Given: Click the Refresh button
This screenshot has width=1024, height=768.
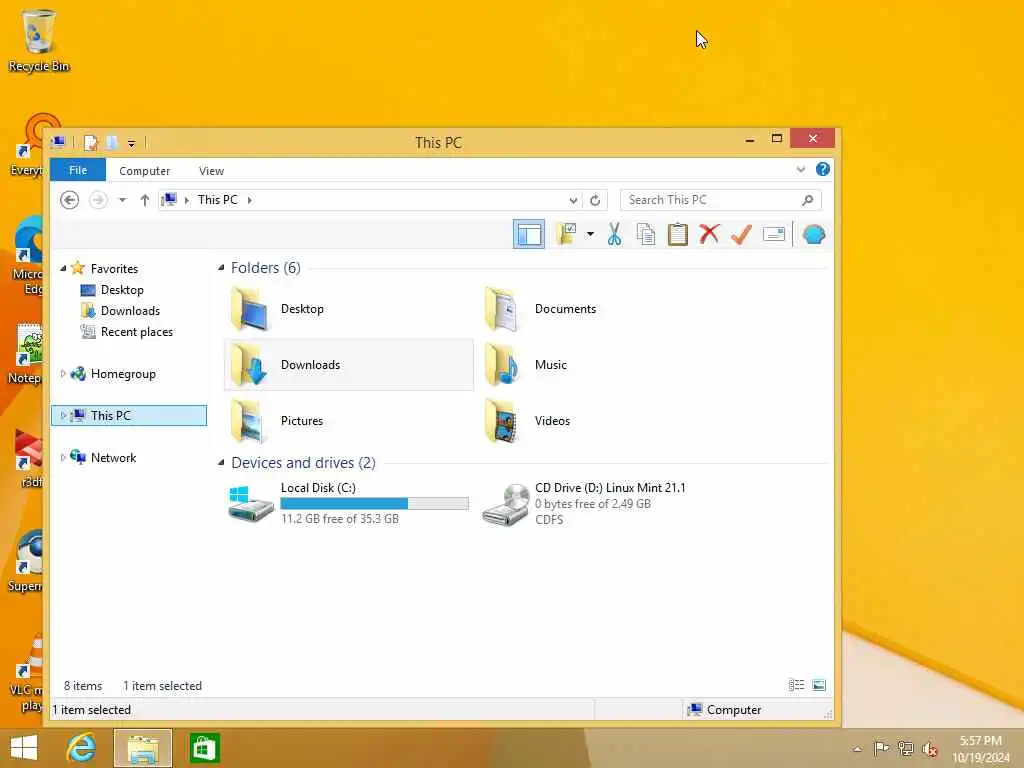Looking at the screenshot, I should [594, 200].
